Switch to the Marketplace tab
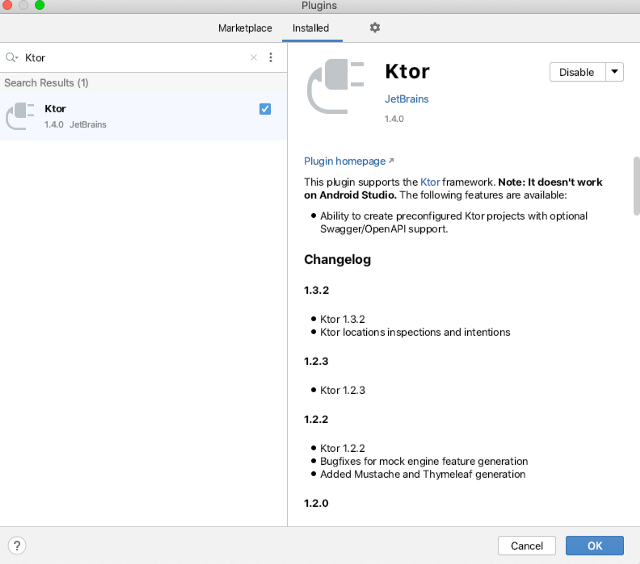 245,28
